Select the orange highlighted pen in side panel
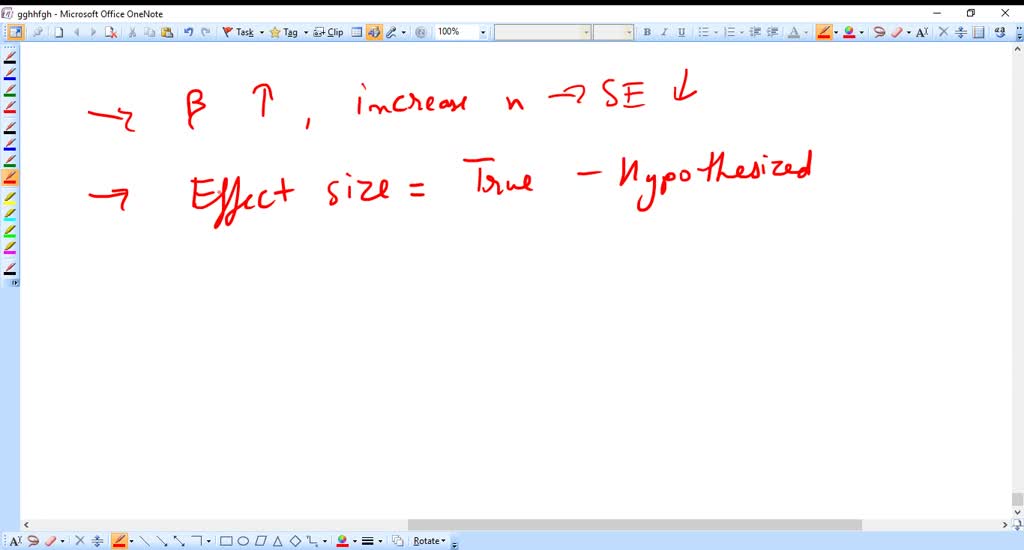The image size is (1024, 550). 10,177
